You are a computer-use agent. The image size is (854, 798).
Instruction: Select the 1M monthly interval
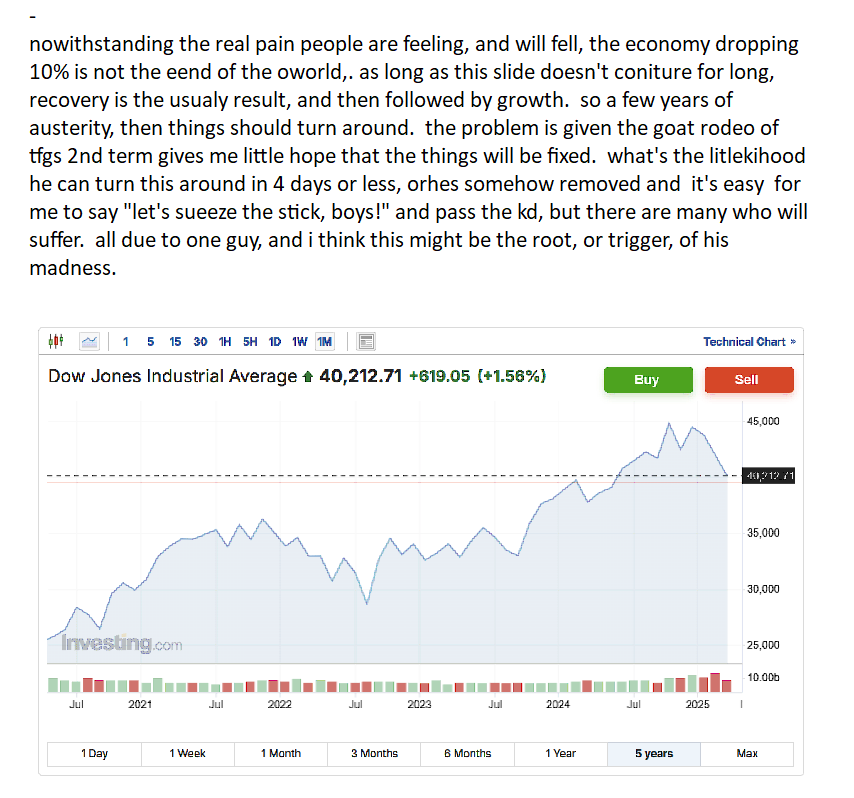coord(325,342)
